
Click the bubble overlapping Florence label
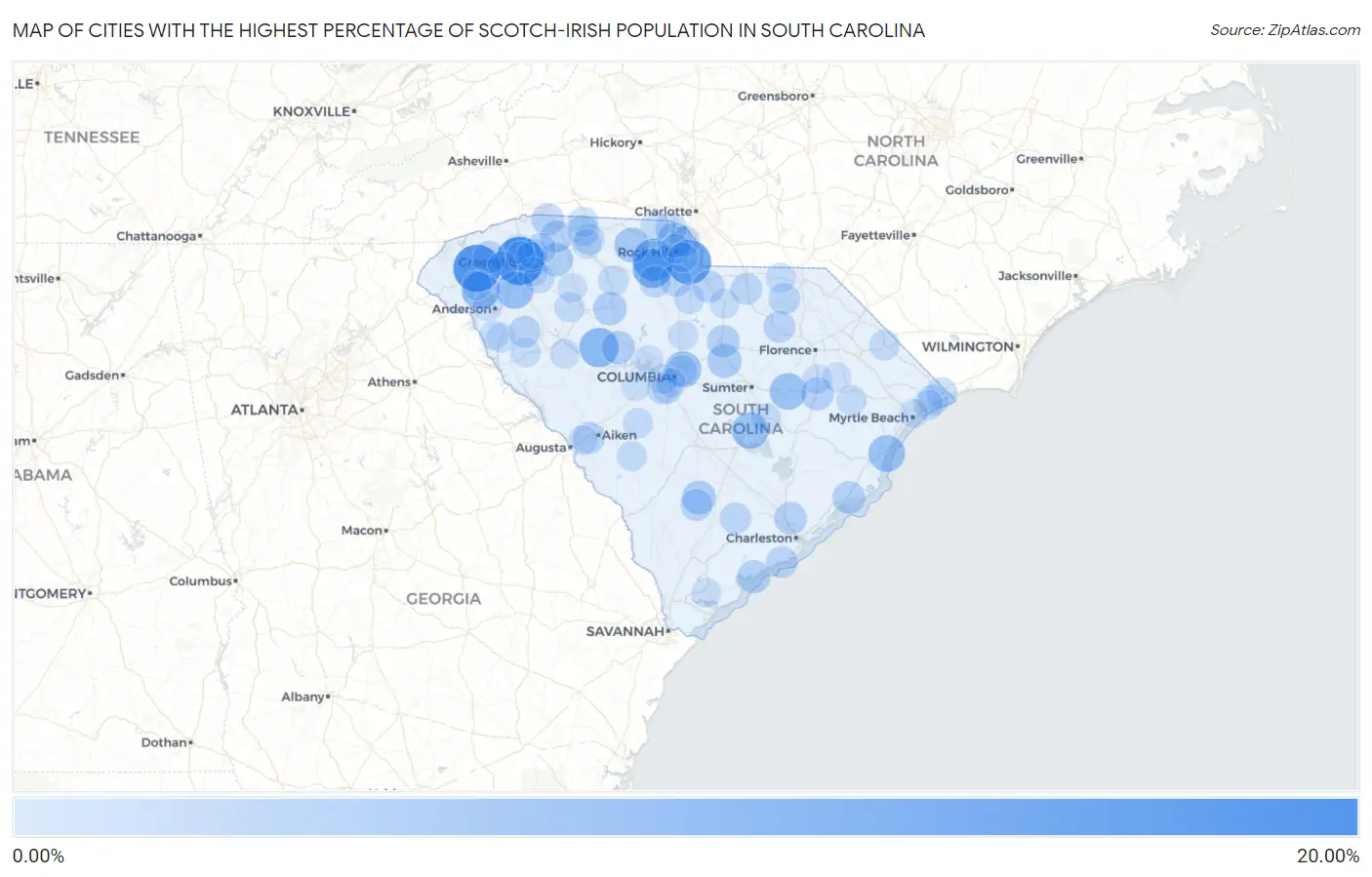pyautogui.click(x=779, y=328)
